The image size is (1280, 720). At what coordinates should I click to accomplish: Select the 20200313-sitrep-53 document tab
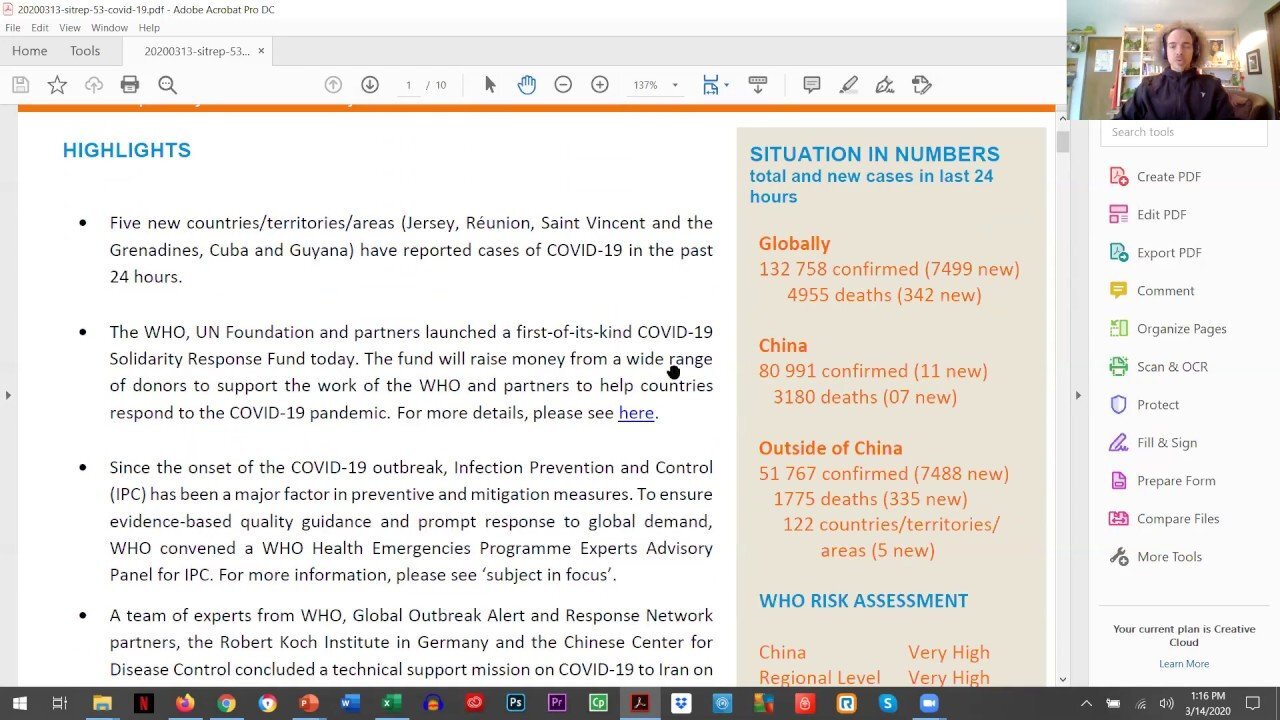(x=196, y=51)
